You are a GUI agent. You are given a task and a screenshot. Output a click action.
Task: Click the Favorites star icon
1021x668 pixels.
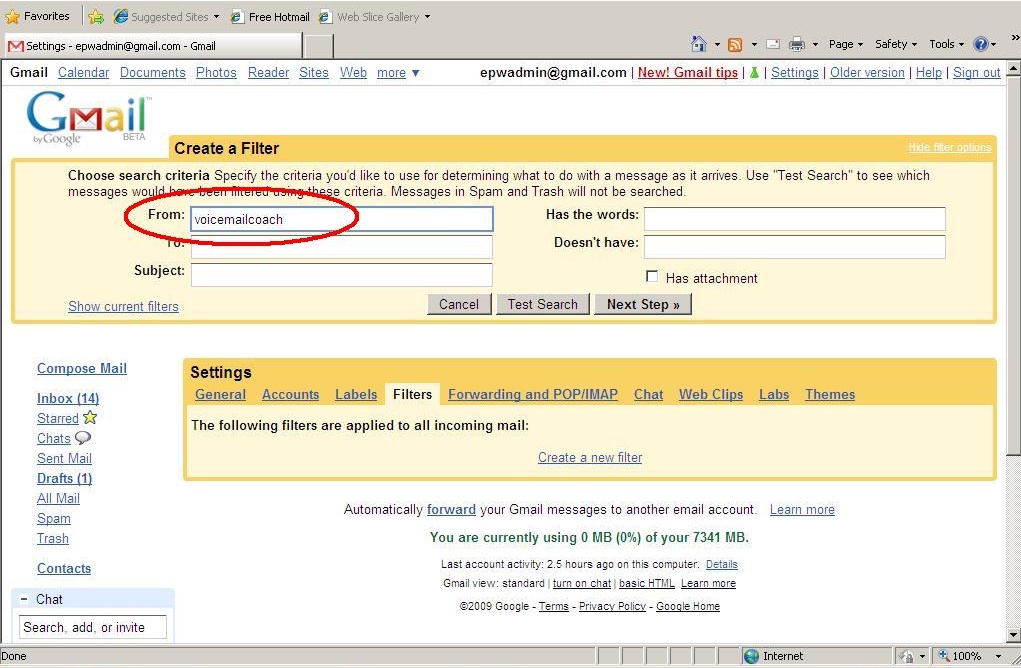12,16
